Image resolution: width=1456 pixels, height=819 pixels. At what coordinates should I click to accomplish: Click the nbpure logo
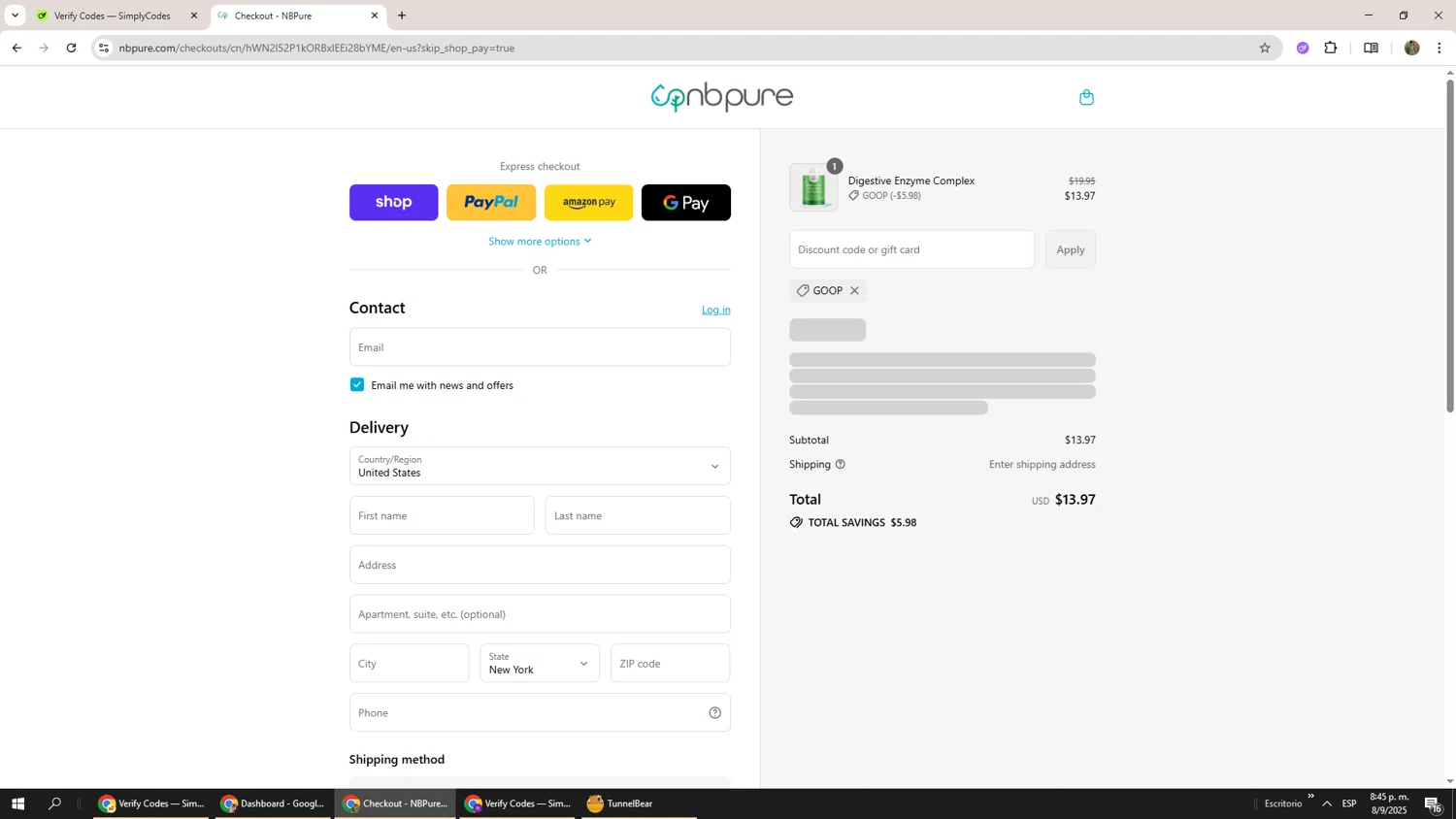722,97
